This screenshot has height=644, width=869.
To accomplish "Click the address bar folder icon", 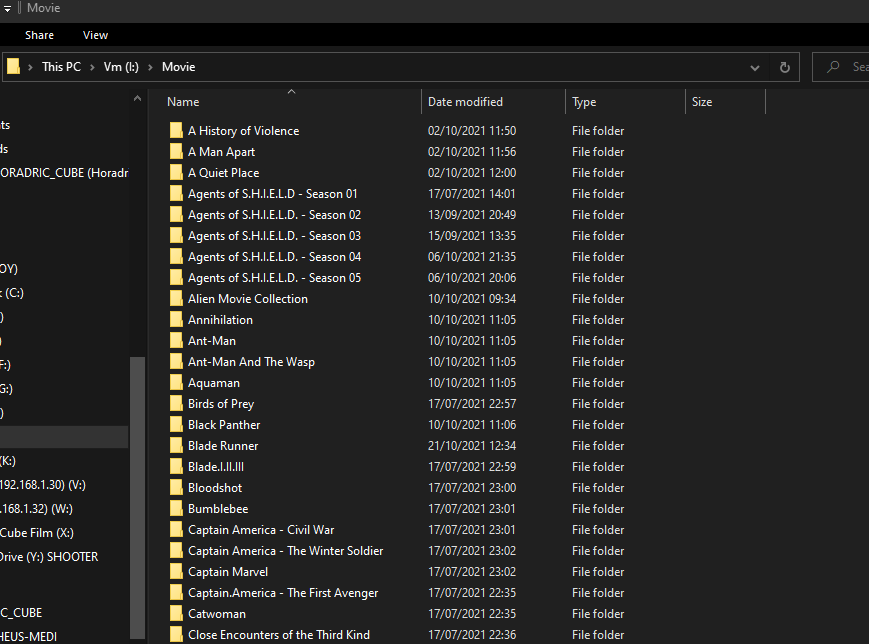I will tap(13, 67).
